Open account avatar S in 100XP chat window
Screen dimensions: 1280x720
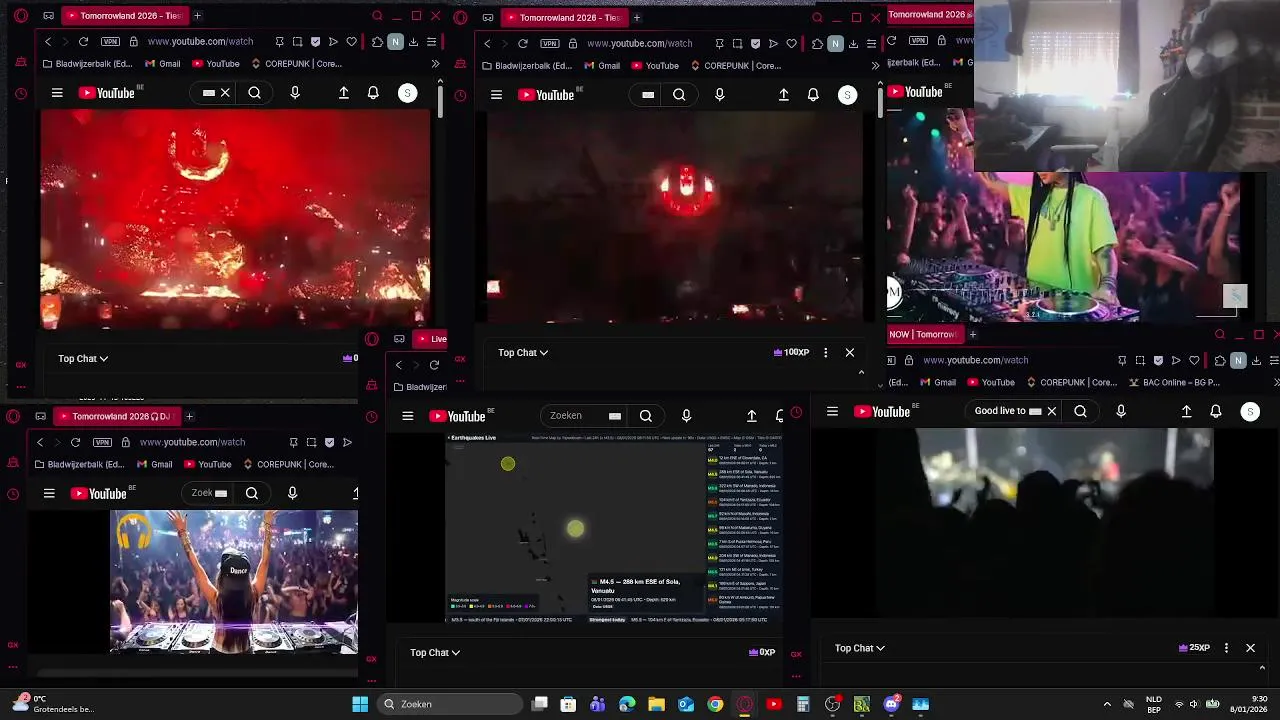point(847,95)
